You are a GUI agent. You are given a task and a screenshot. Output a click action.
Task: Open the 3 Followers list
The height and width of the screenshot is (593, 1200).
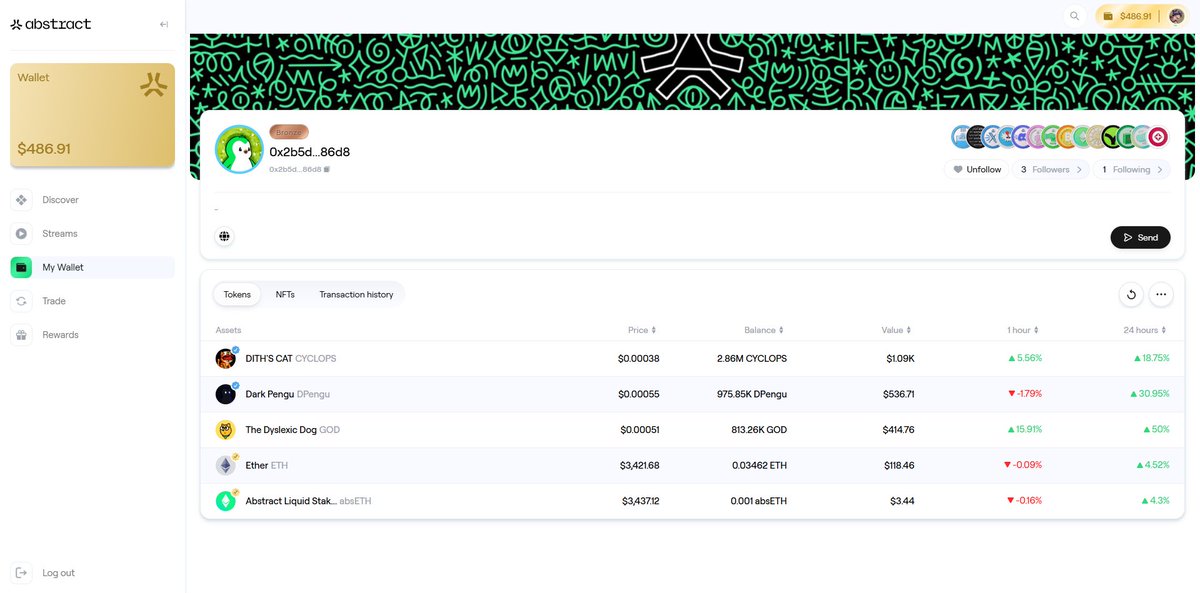point(1050,170)
